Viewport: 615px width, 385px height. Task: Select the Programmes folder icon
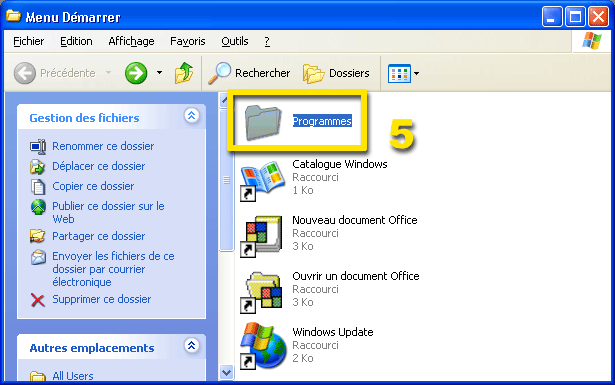pyautogui.click(x=263, y=122)
